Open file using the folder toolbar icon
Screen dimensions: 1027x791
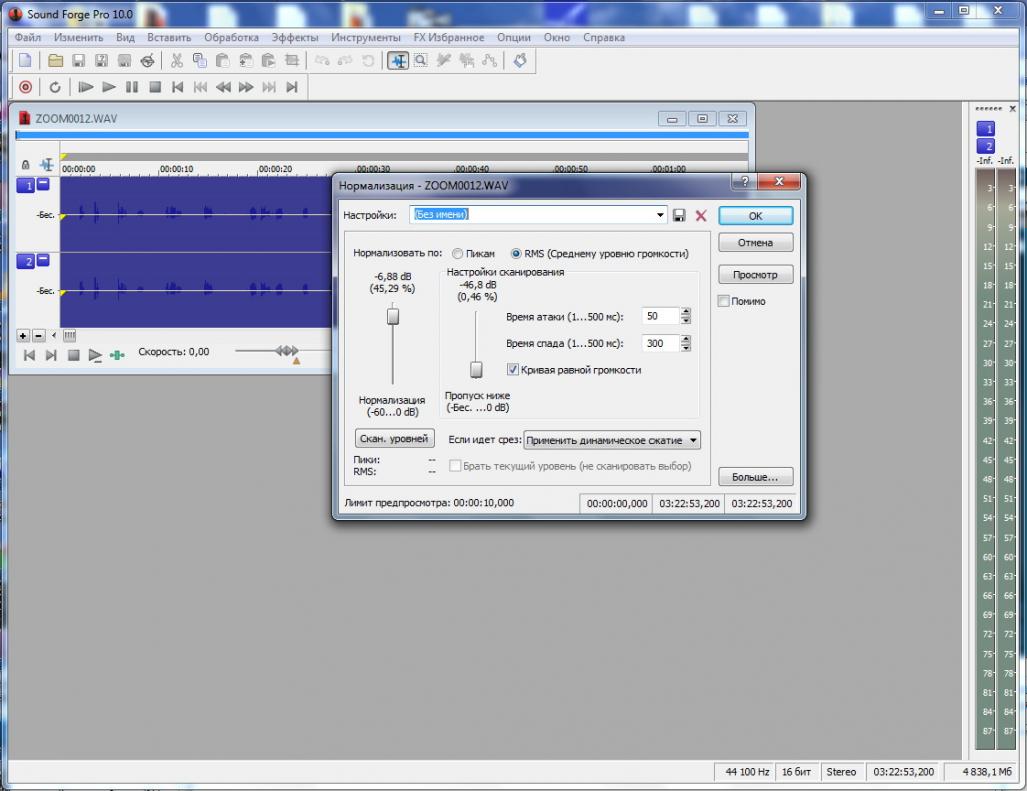(x=56, y=61)
